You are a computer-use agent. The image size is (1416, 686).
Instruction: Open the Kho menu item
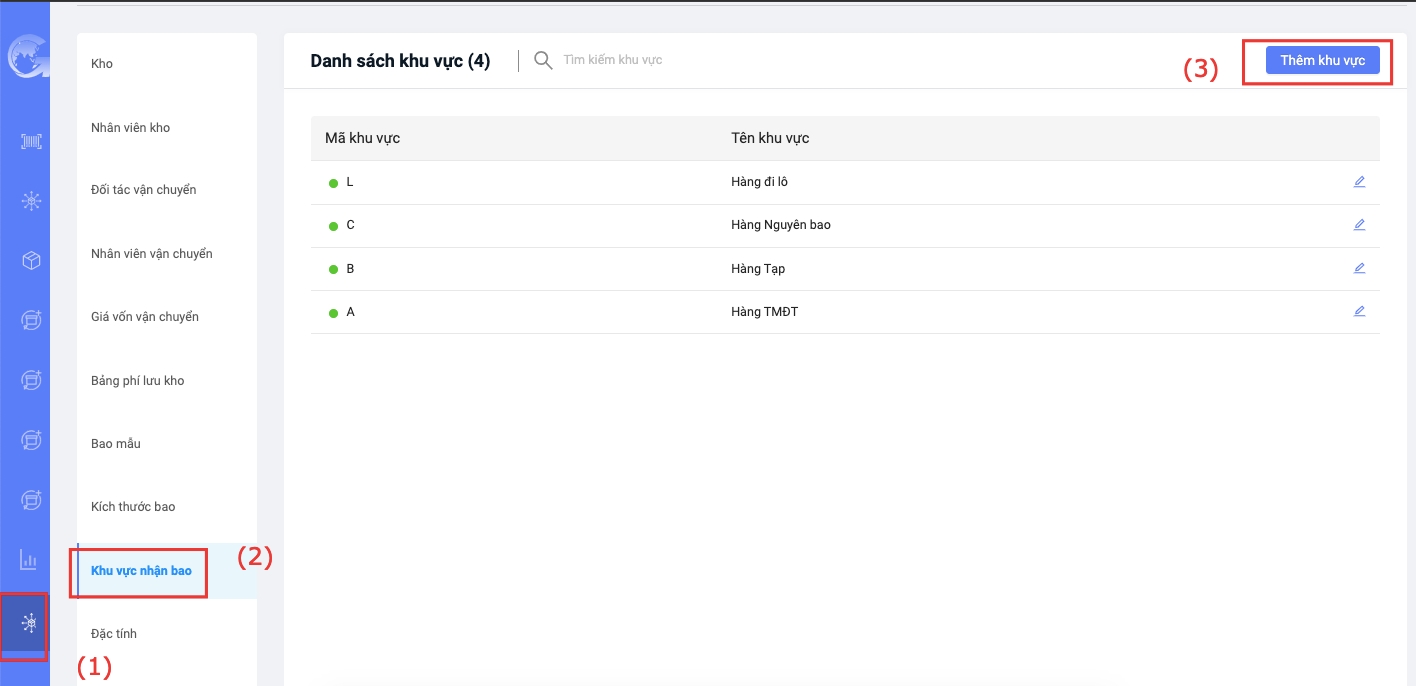click(102, 64)
